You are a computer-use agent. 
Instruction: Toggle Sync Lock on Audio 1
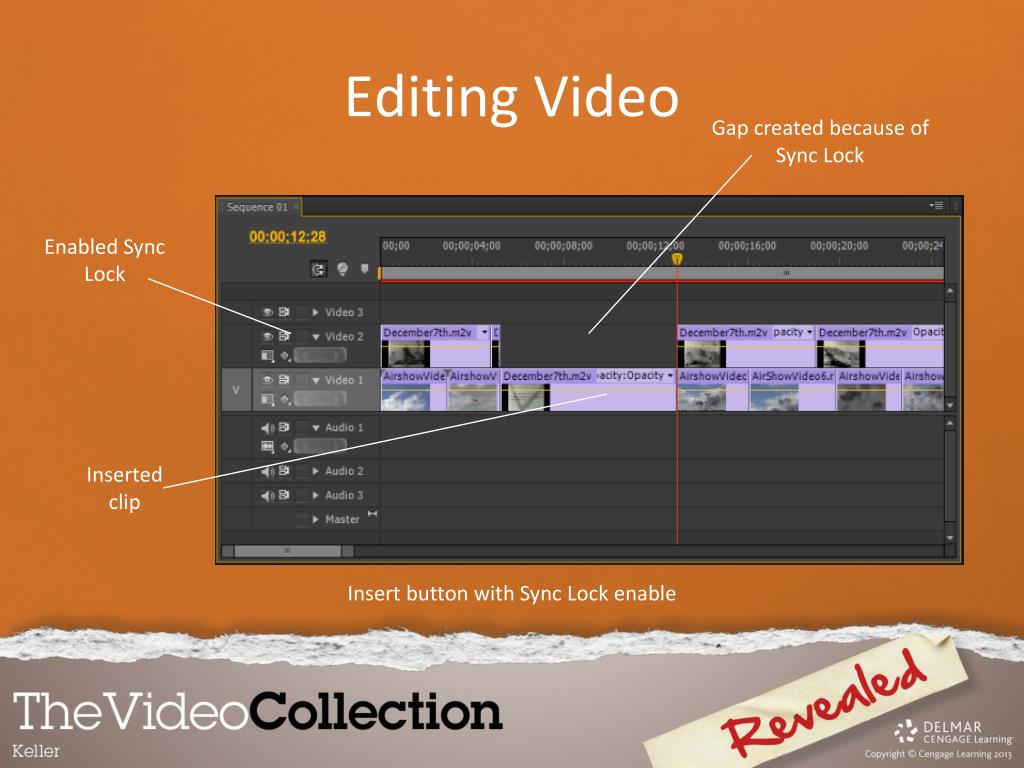tap(284, 427)
